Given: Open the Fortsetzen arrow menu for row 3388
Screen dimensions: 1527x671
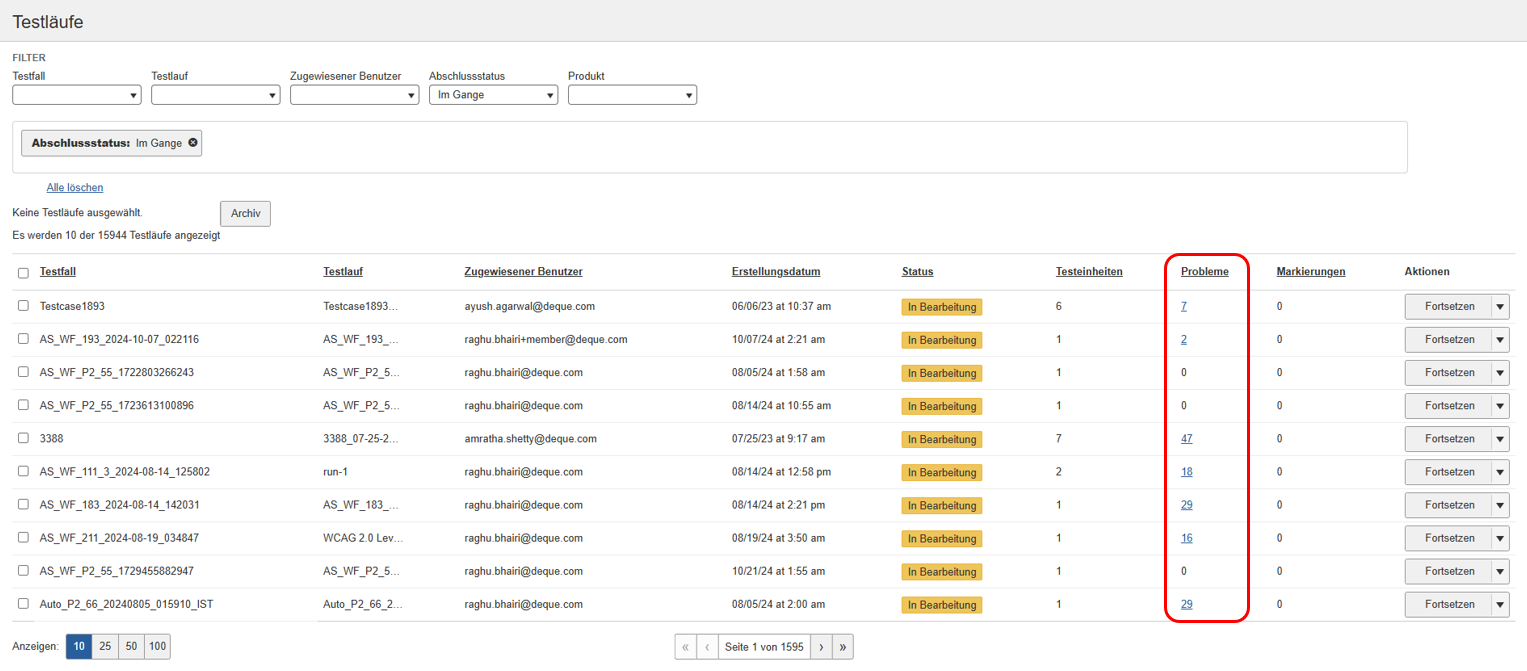Looking at the screenshot, I should pos(1499,439).
